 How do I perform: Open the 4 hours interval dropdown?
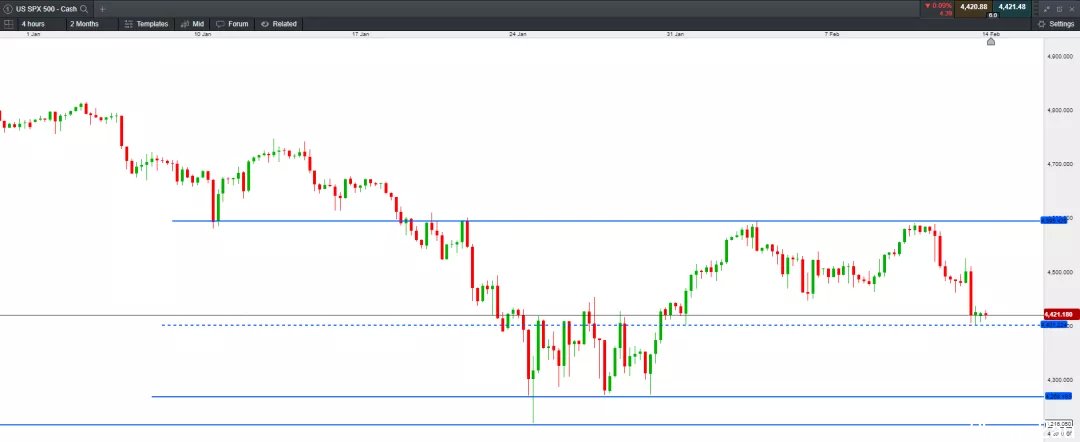(x=33, y=23)
